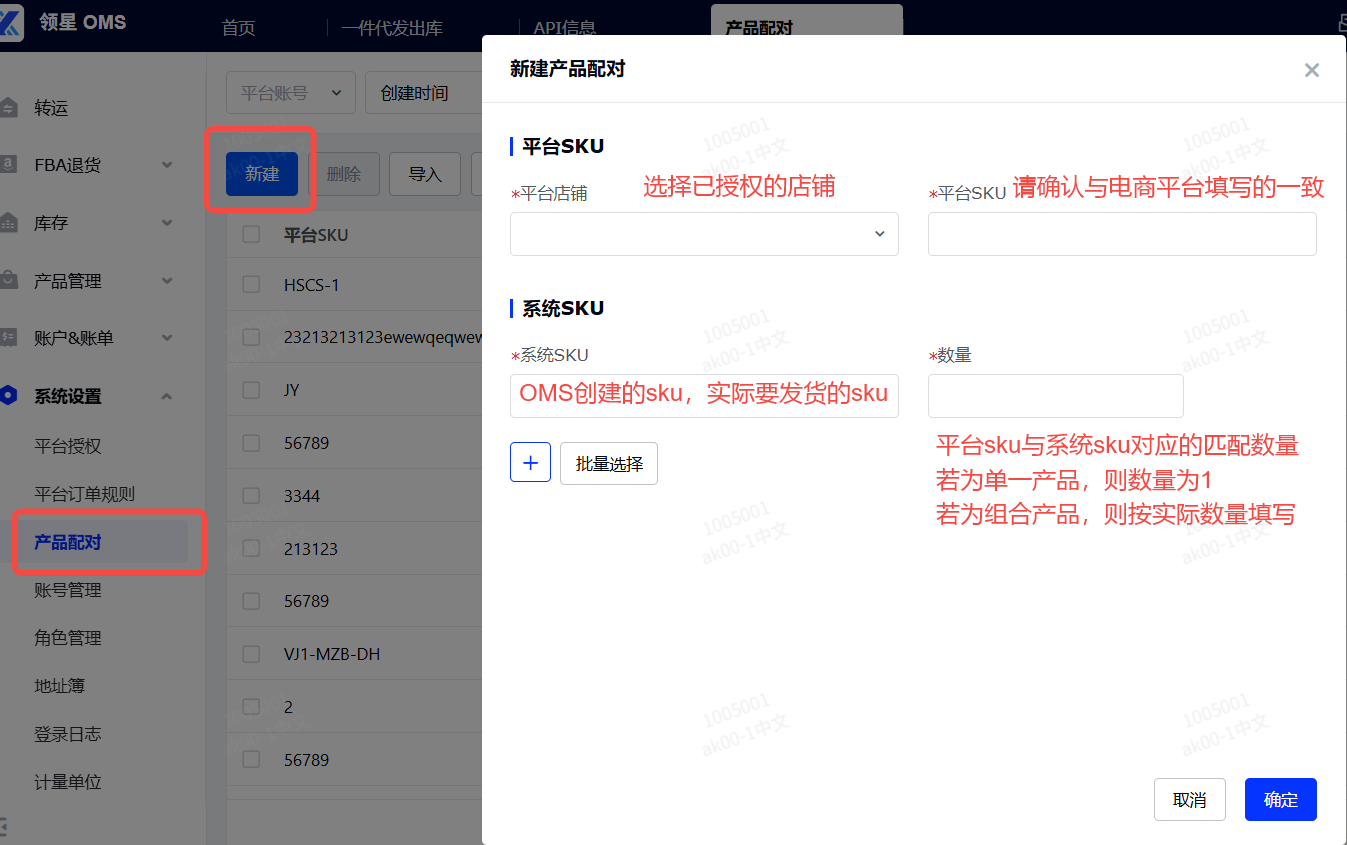
Task: Expand the 产品管理 menu chevron
Action: 167,281
